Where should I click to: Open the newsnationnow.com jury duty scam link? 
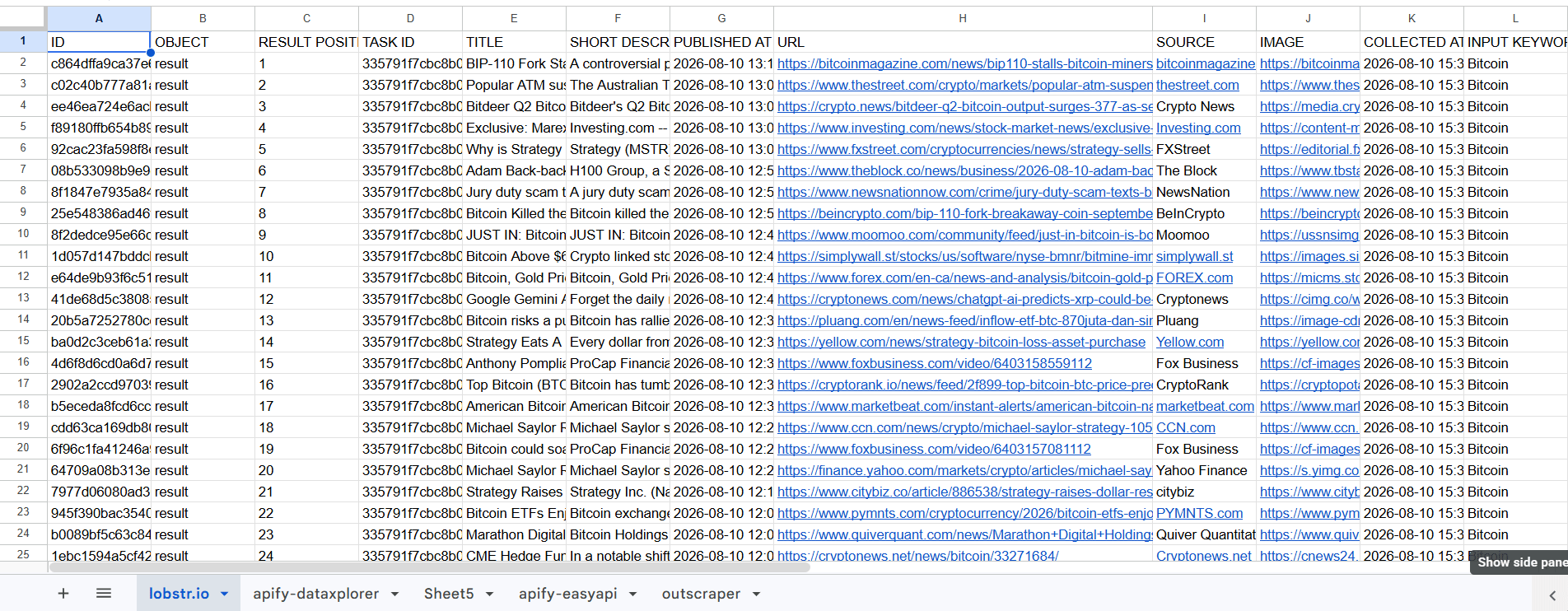click(964, 192)
